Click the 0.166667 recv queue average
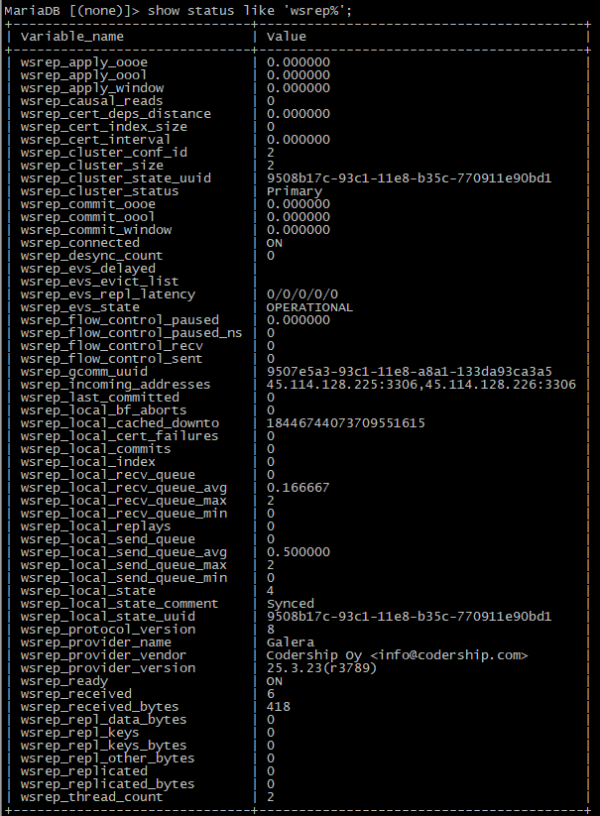 click(298, 488)
